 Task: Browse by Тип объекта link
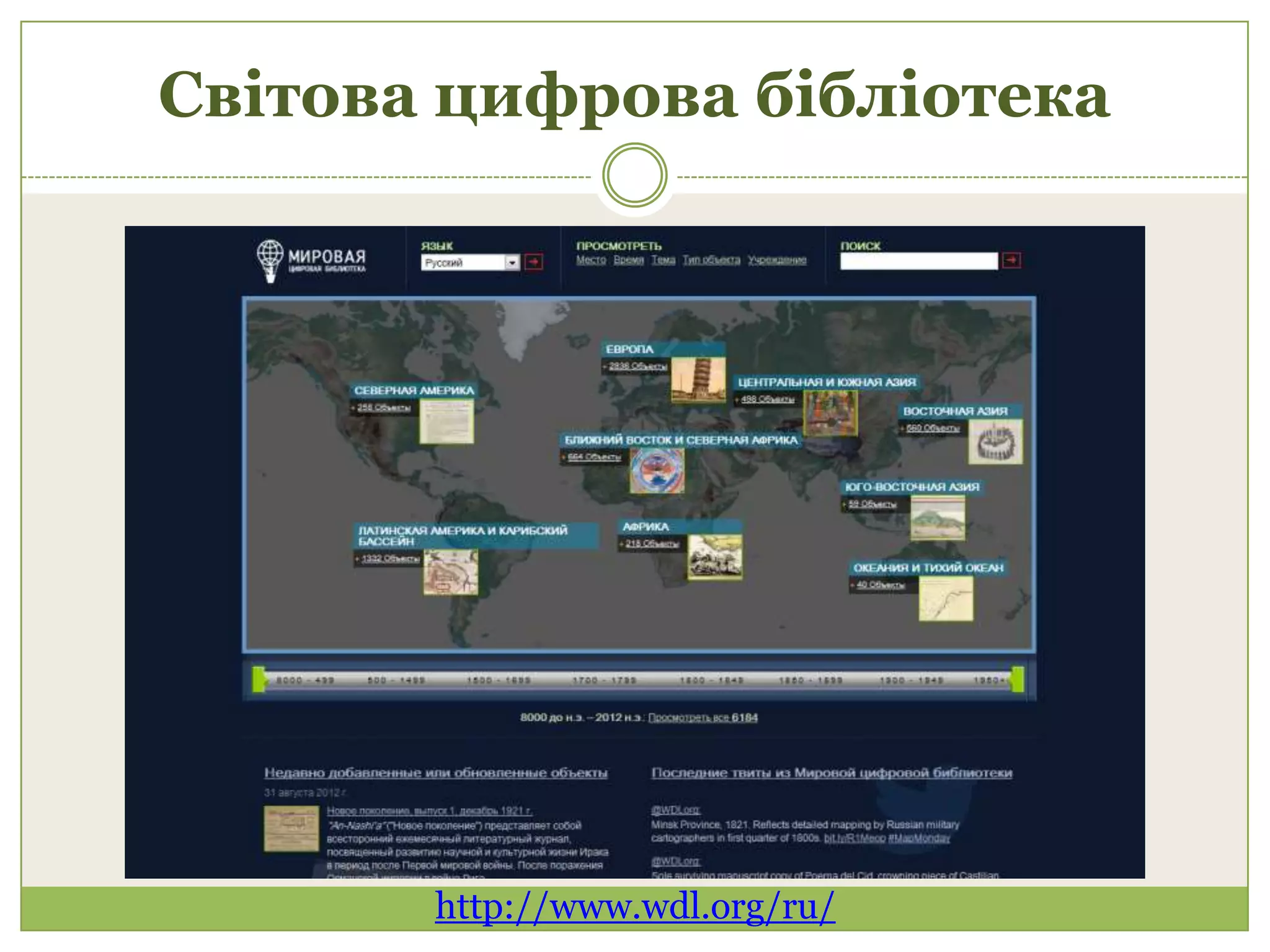click(x=711, y=260)
